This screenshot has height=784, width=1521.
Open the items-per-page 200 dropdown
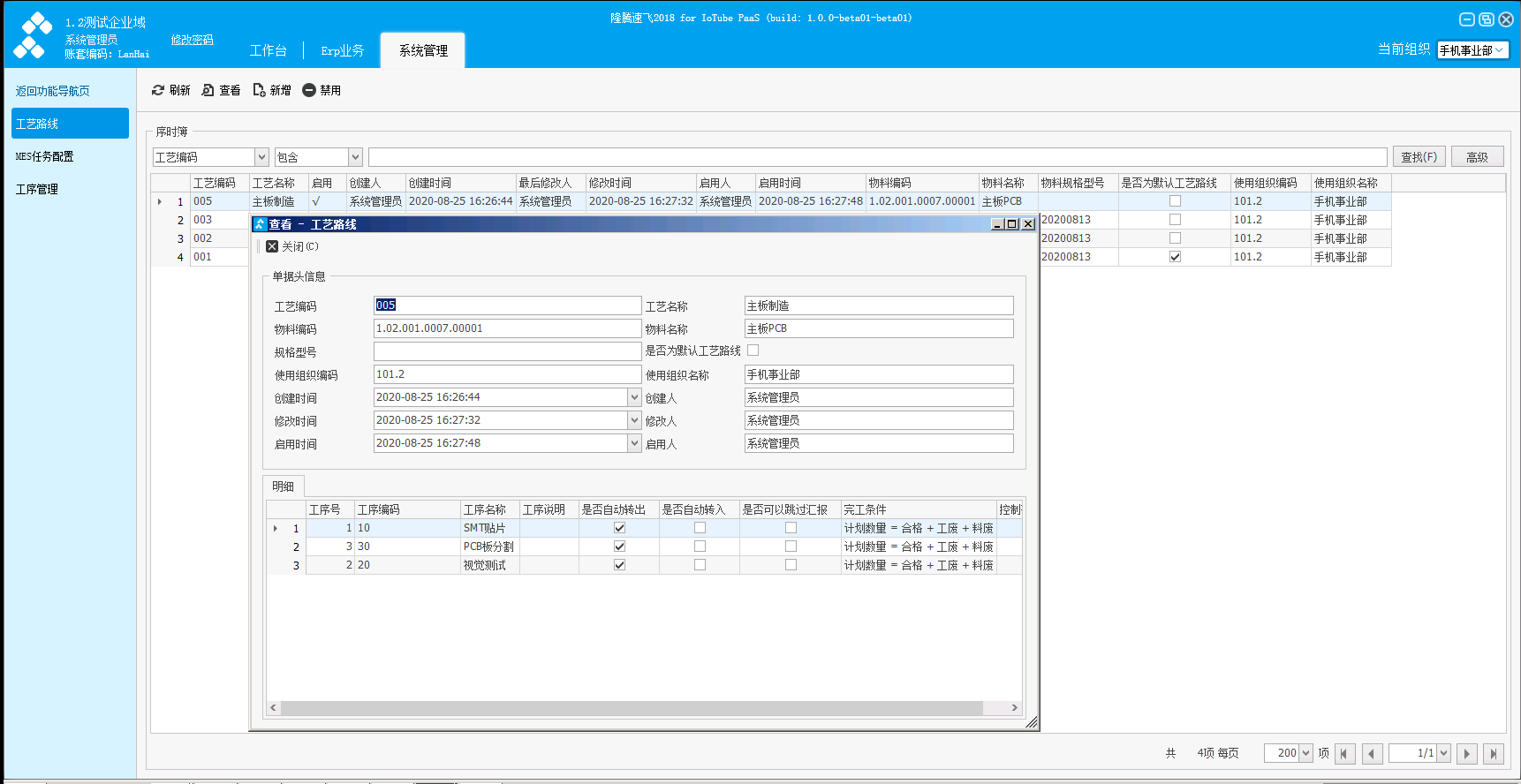(1306, 753)
